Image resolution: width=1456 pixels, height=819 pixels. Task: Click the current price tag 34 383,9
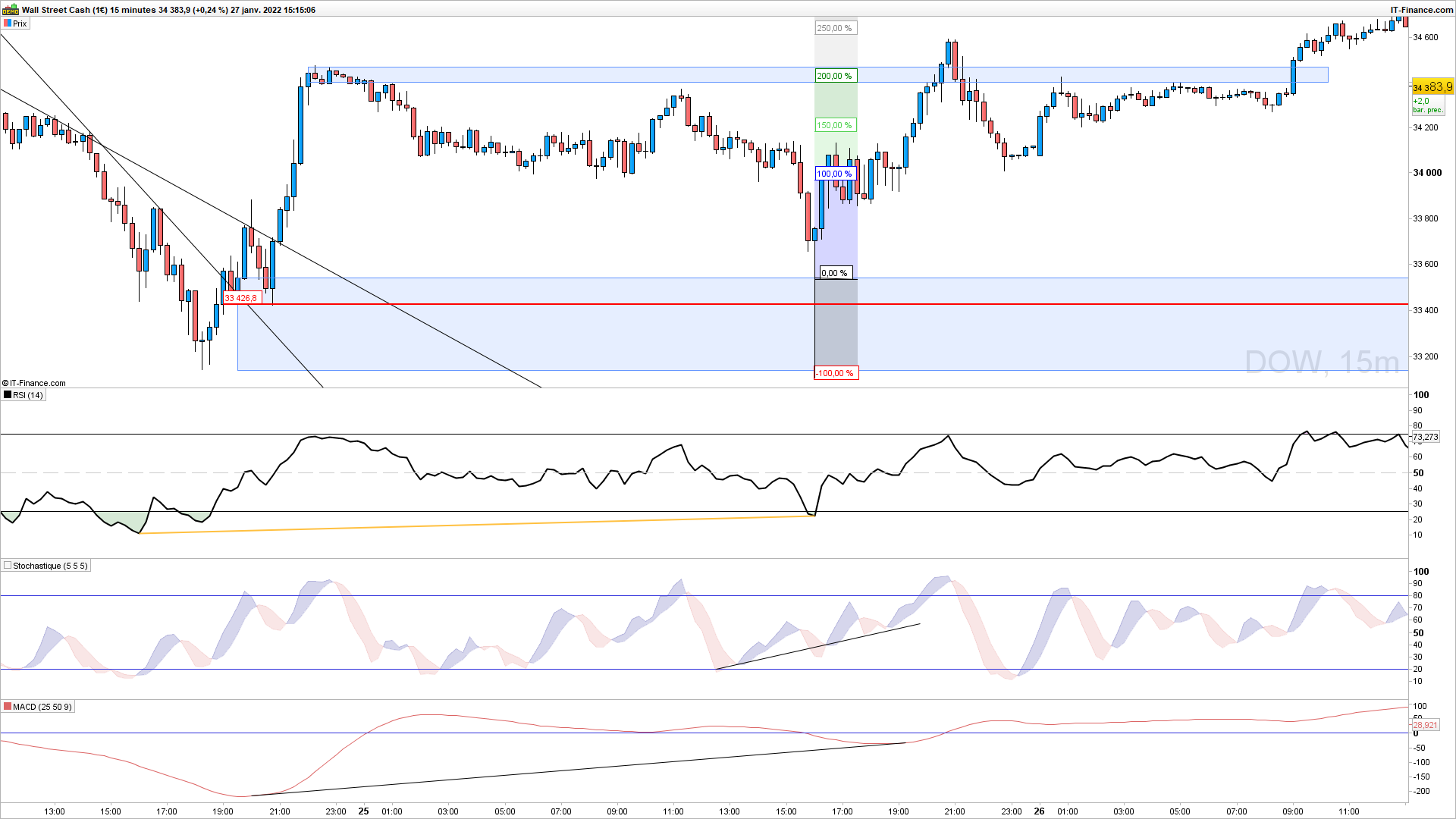click(x=1432, y=88)
